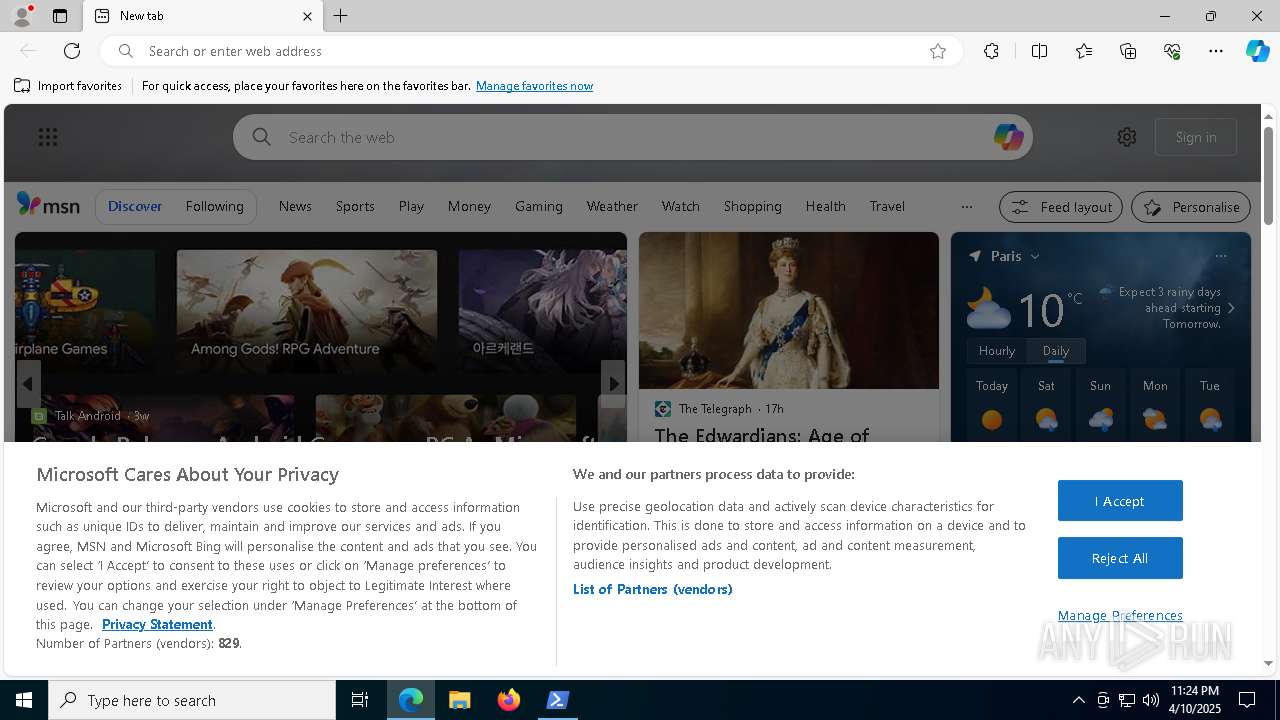Open Edge Settings and more menu
The width and height of the screenshot is (1280, 720).
tap(1216, 51)
